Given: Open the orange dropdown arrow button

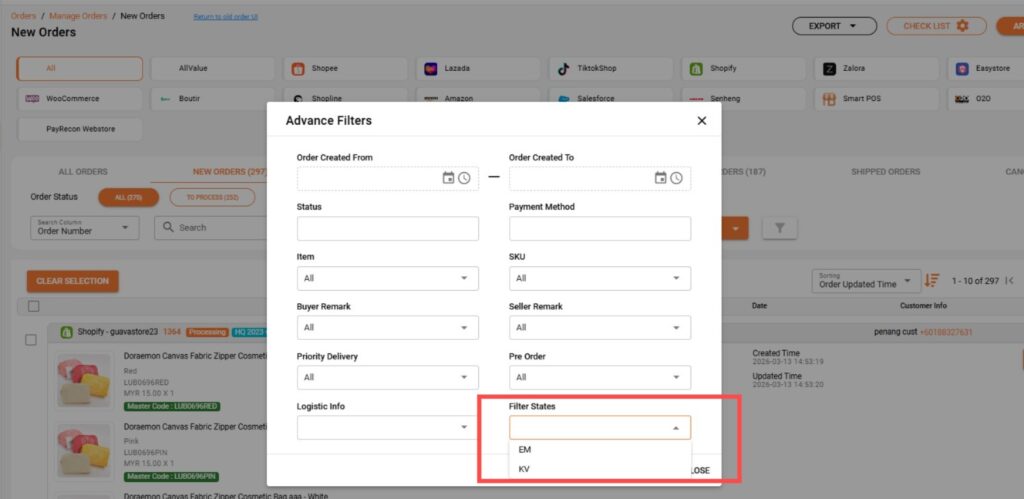Looking at the screenshot, I should coord(735,228).
